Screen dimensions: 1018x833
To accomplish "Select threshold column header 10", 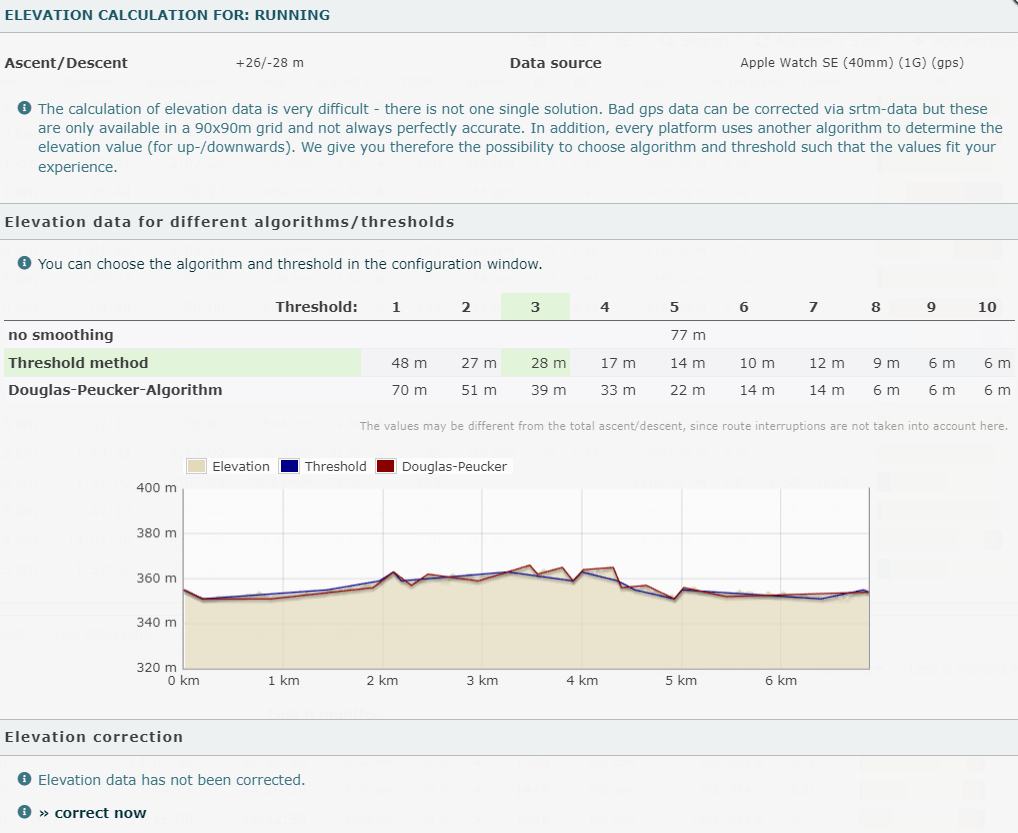I will (987, 307).
